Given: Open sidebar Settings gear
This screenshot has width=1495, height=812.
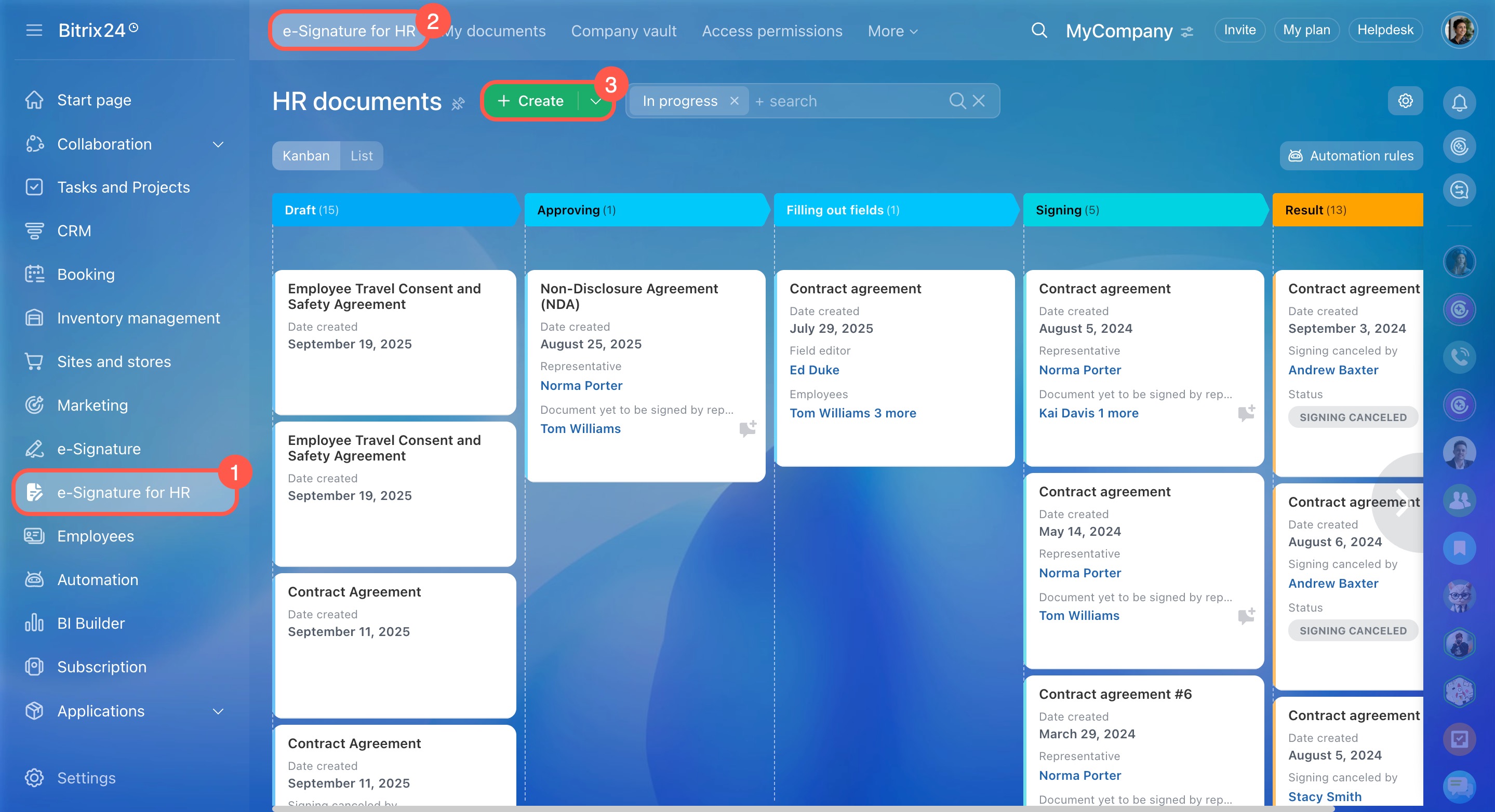Looking at the screenshot, I should click(34, 778).
